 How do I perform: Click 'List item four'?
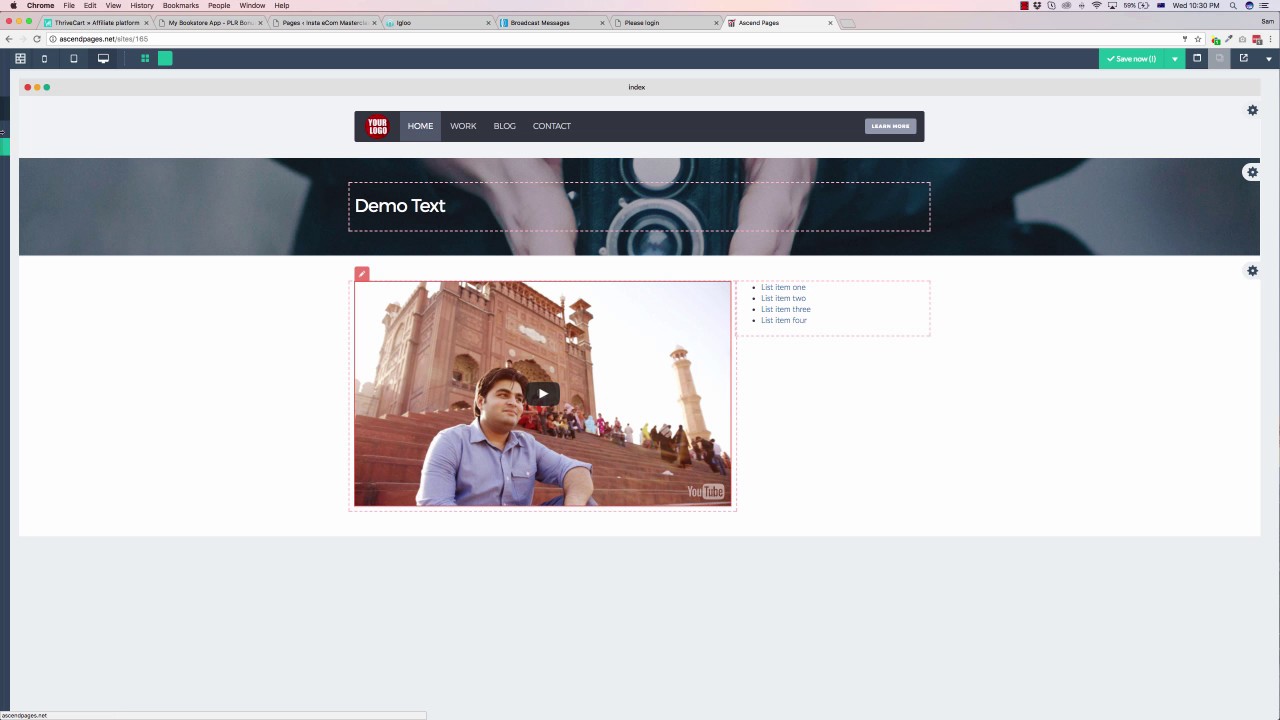coord(784,320)
